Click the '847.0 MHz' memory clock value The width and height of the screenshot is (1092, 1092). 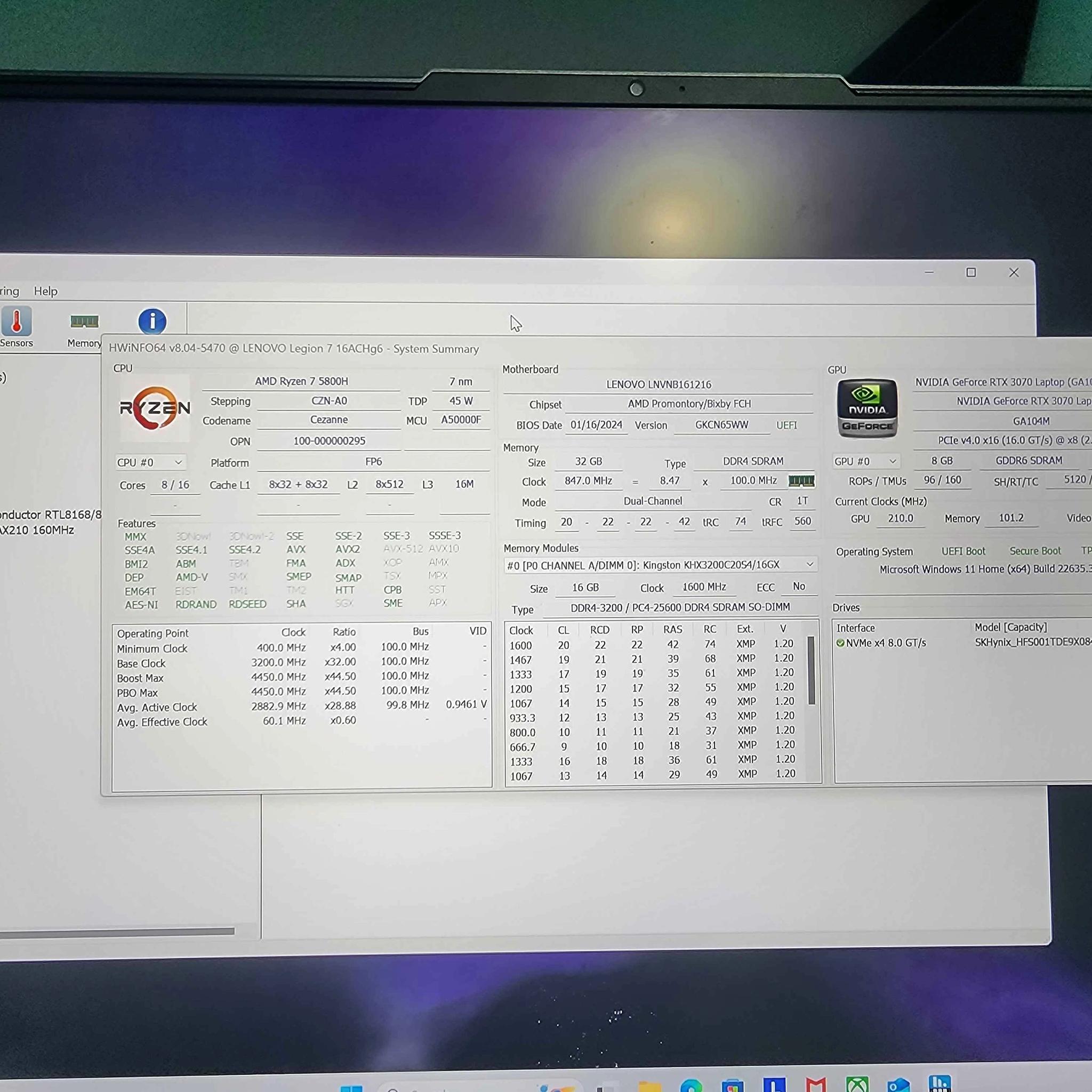coord(589,480)
